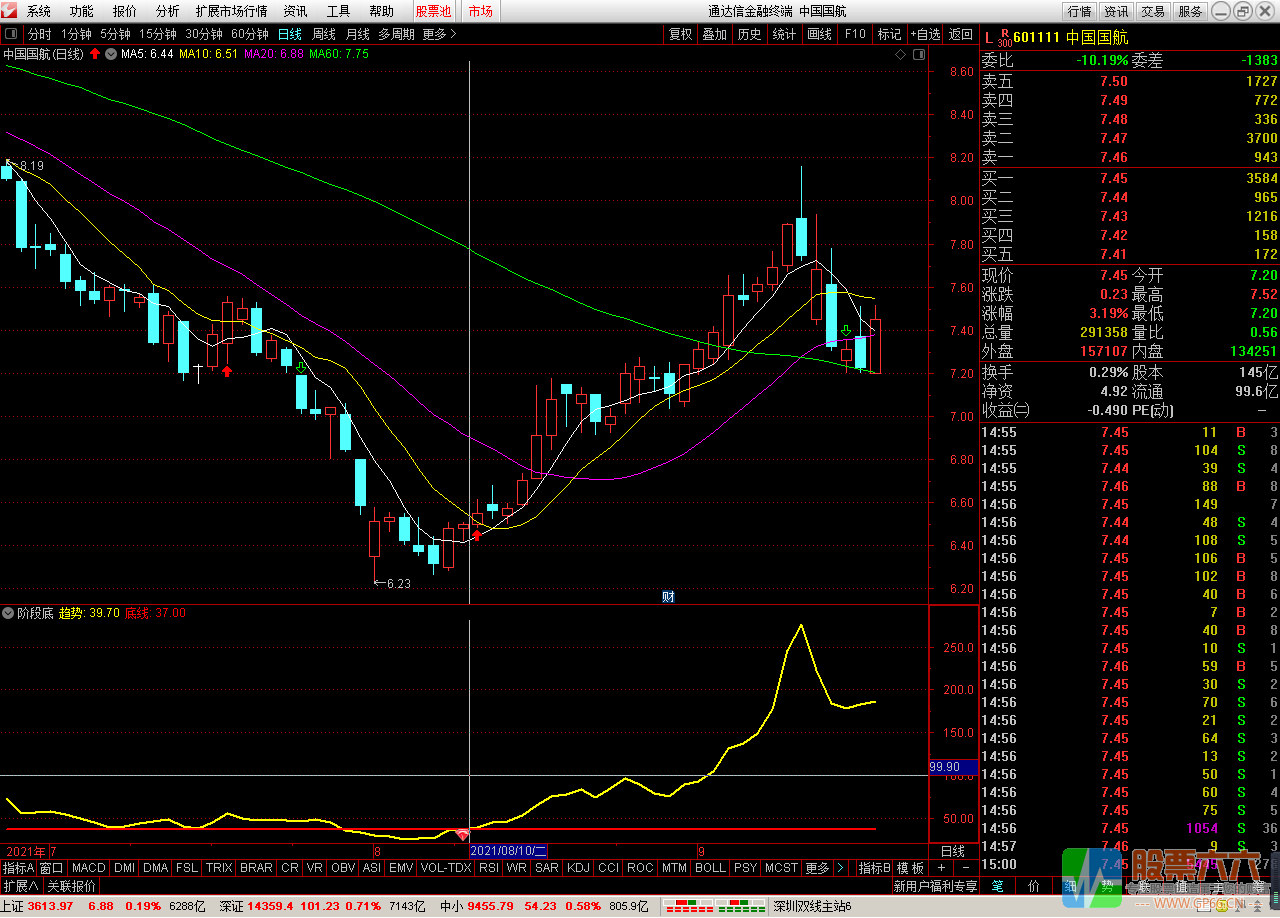
Task: Click the red triangle bottom signal on indicator
Action: pyautogui.click(x=462, y=833)
